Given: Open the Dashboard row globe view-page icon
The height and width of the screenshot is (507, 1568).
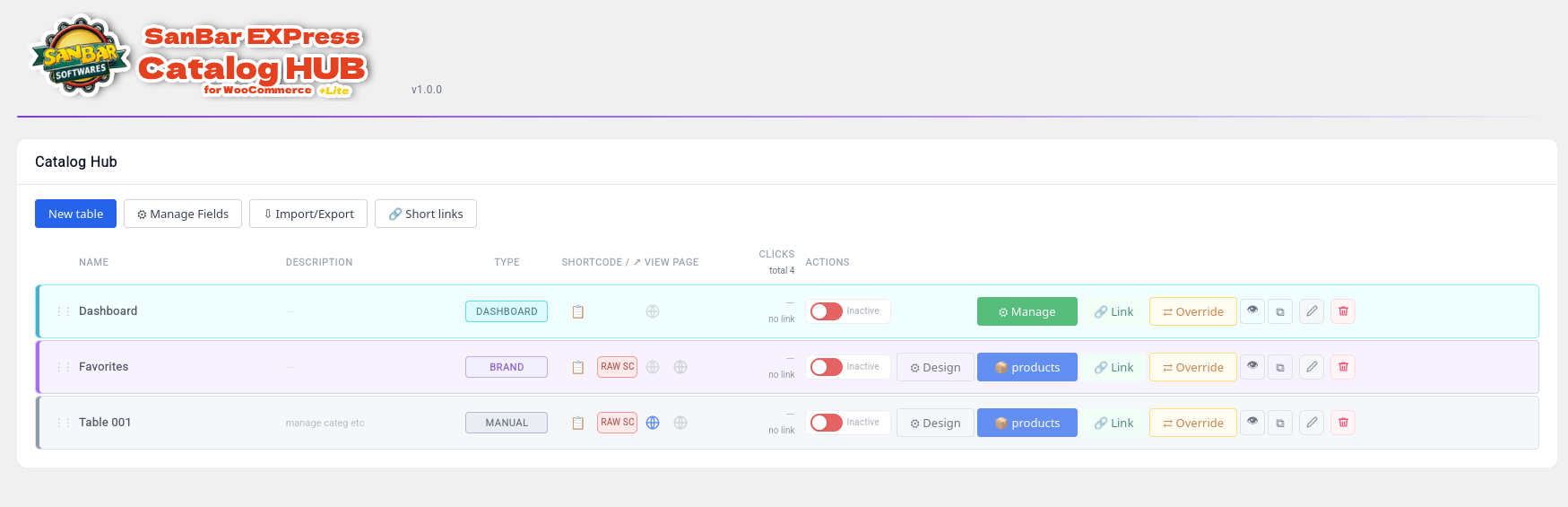Looking at the screenshot, I should click(653, 311).
